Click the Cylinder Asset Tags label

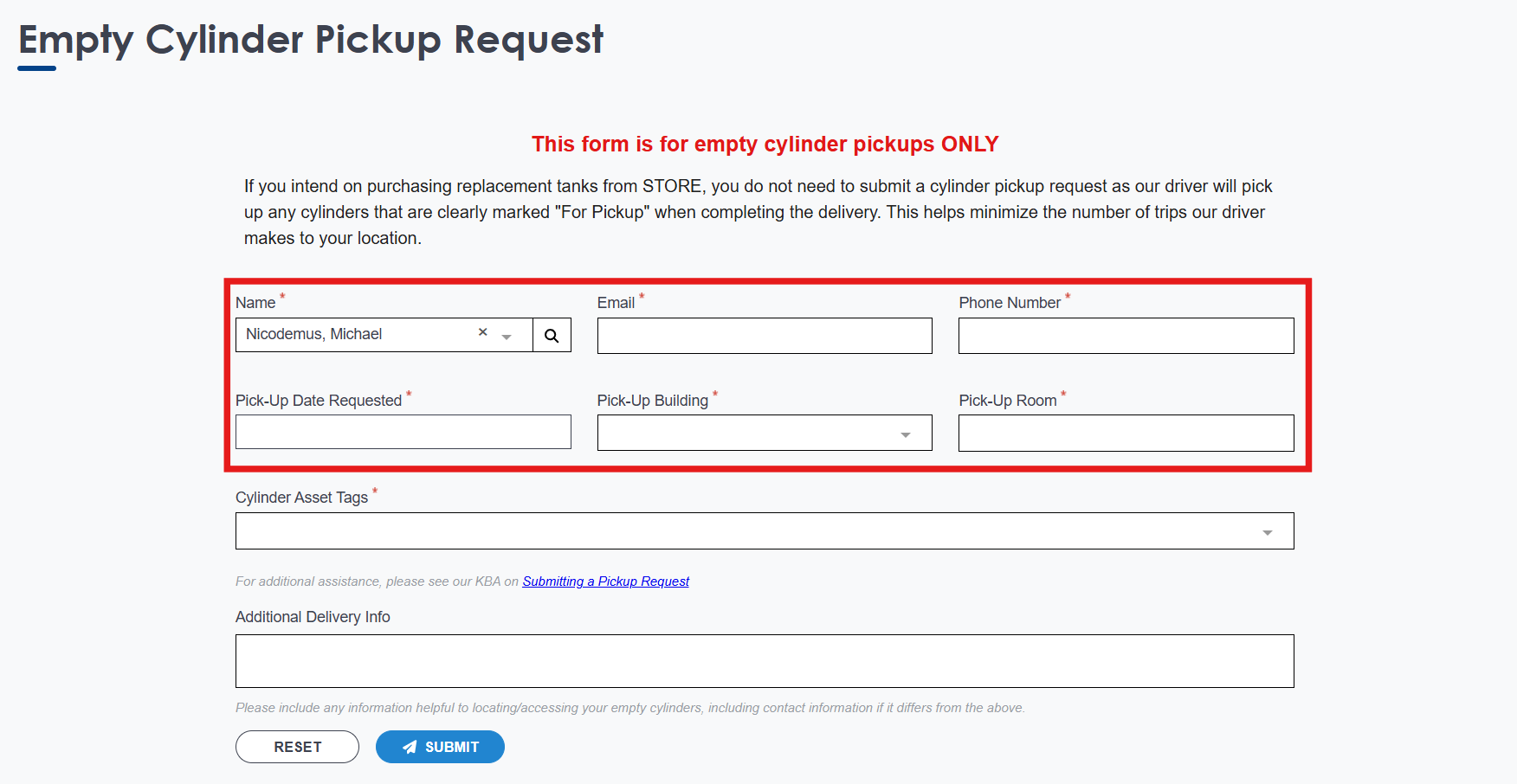pyautogui.click(x=301, y=498)
